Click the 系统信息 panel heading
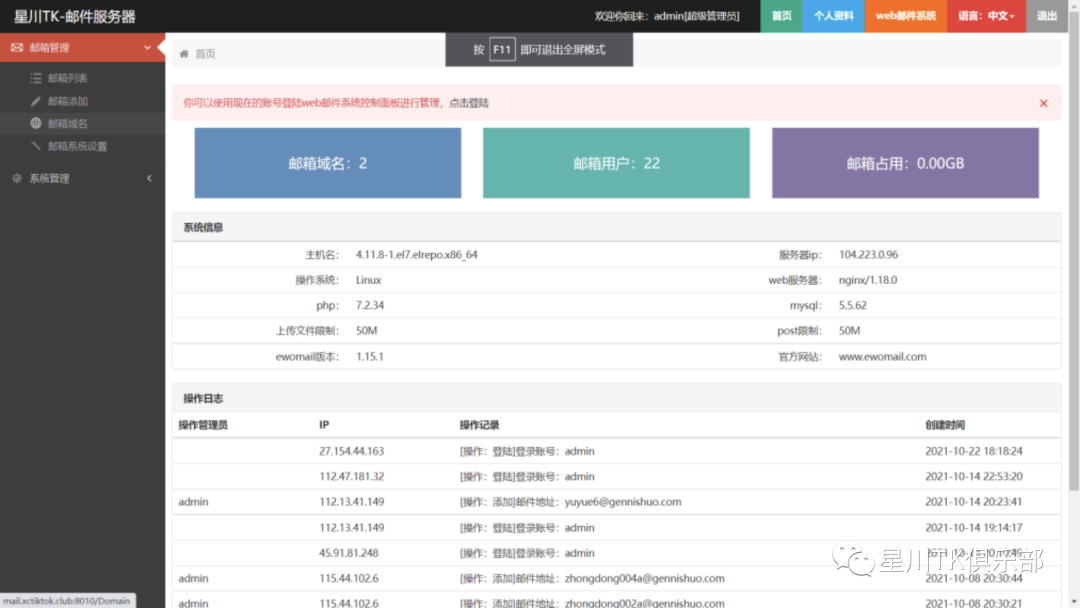The height and width of the screenshot is (608, 1080). (203, 228)
